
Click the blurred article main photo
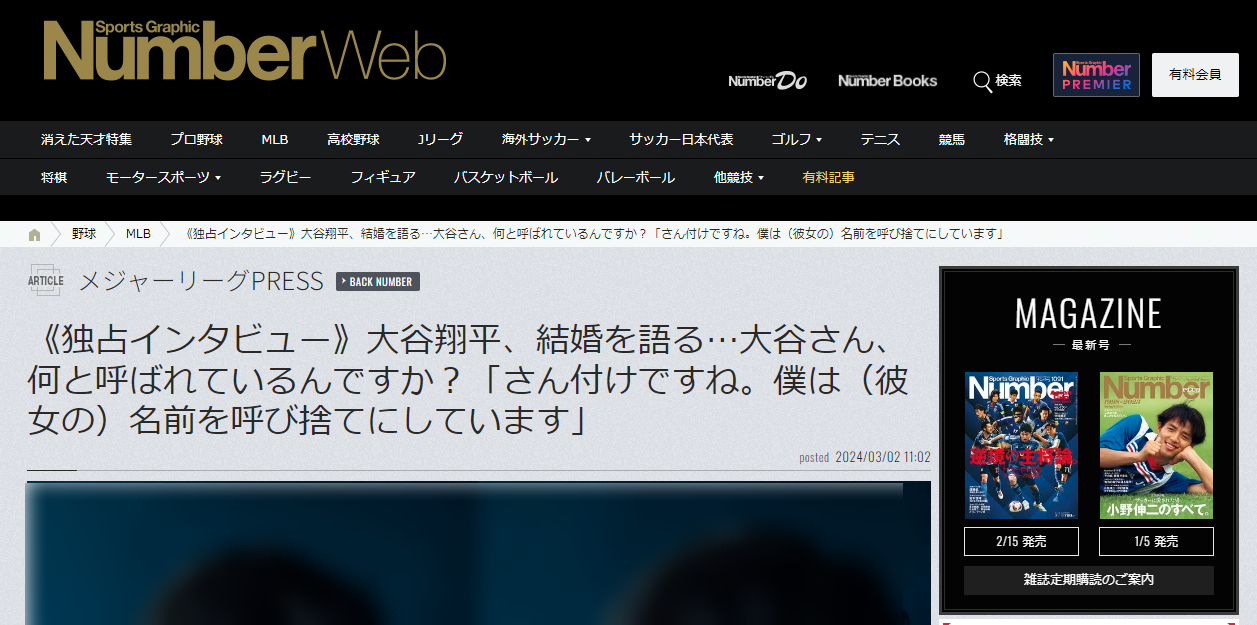479,553
